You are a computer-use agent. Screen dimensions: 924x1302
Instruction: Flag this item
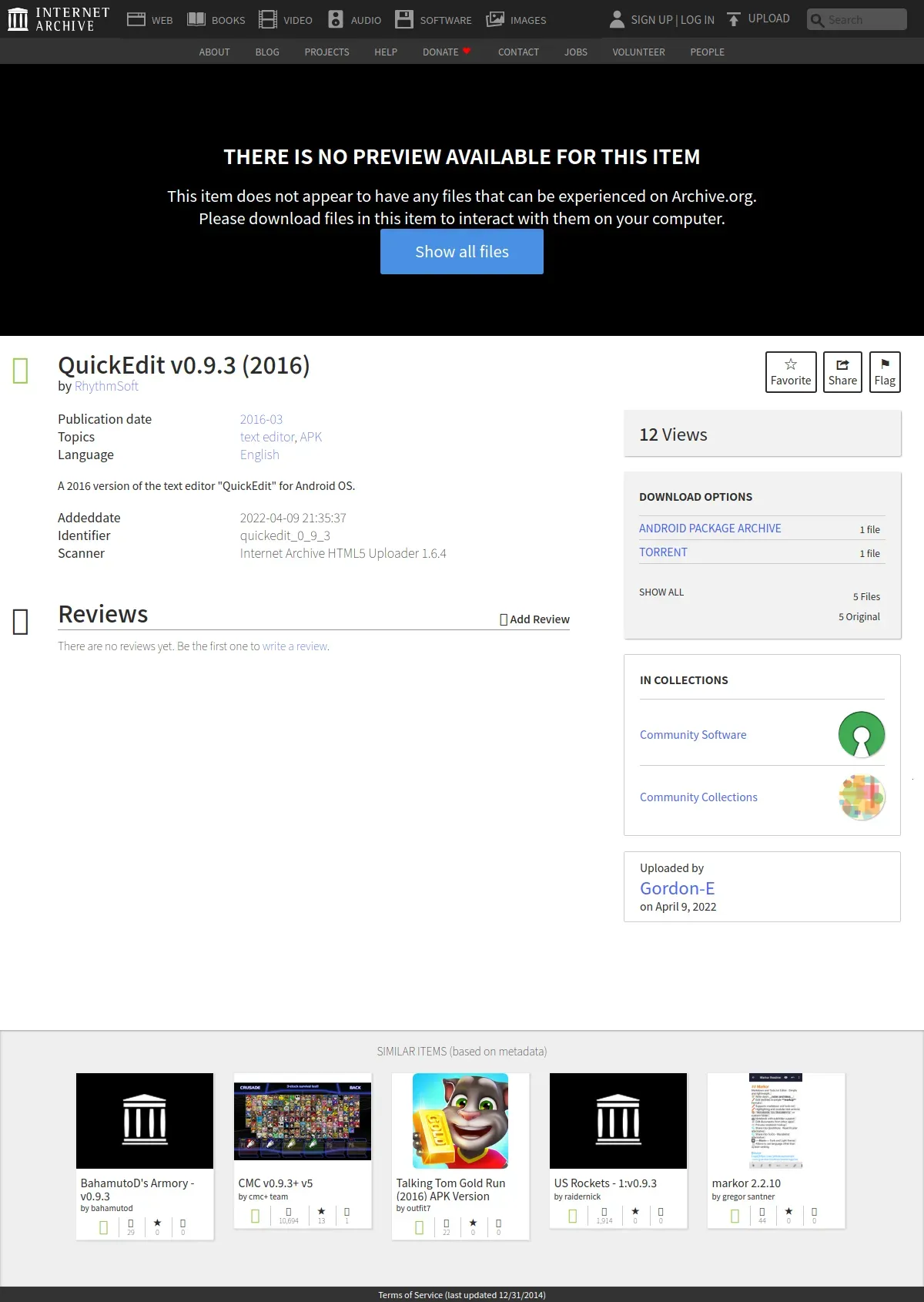(885, 372)
